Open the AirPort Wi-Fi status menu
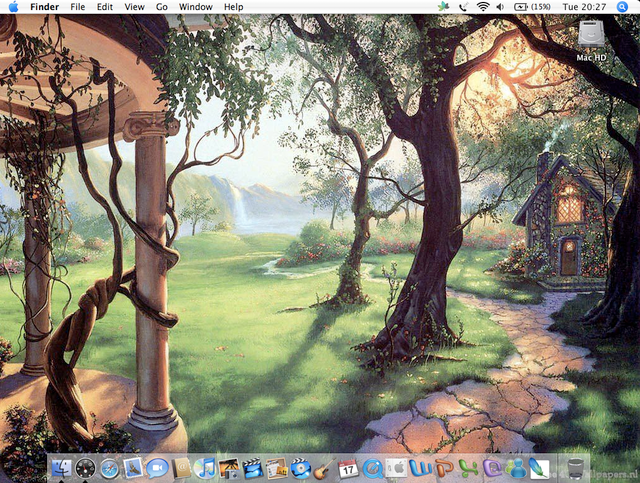The image size is (640, 483). coord(483,7)
